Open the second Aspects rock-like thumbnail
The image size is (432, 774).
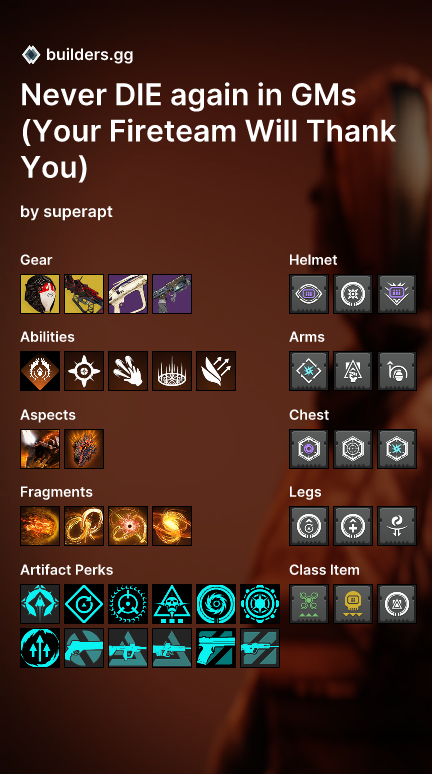point(84,449)
